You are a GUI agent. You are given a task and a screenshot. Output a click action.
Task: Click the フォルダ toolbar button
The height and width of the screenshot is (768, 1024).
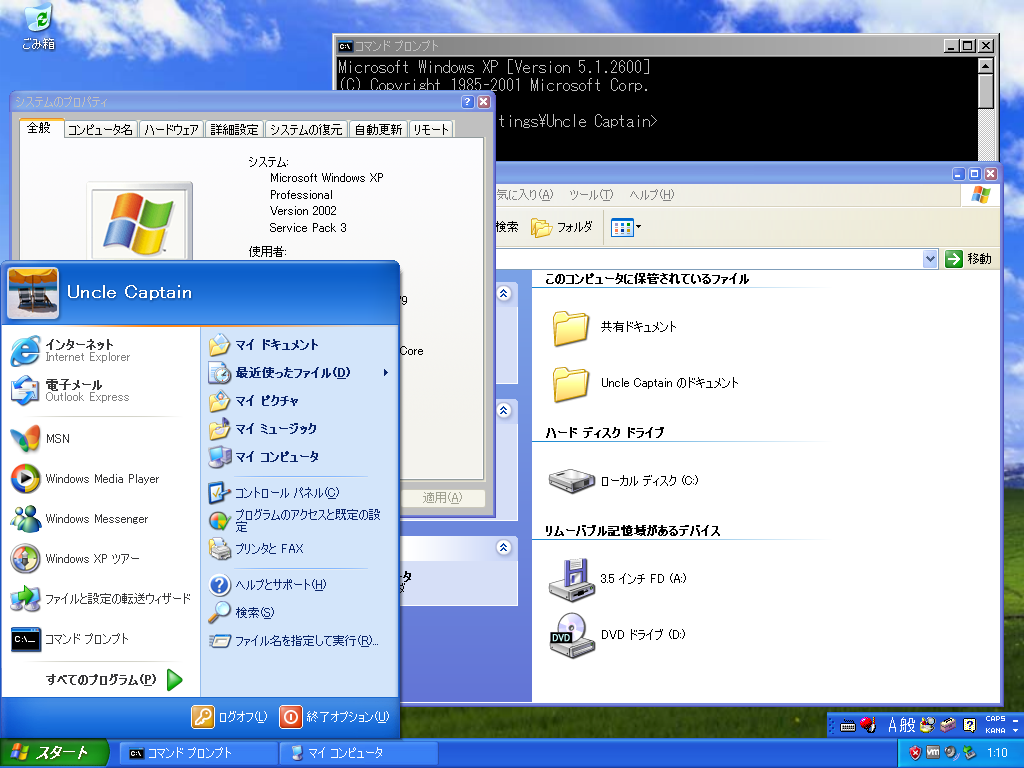pyautogui.click(x=562, y=227)
